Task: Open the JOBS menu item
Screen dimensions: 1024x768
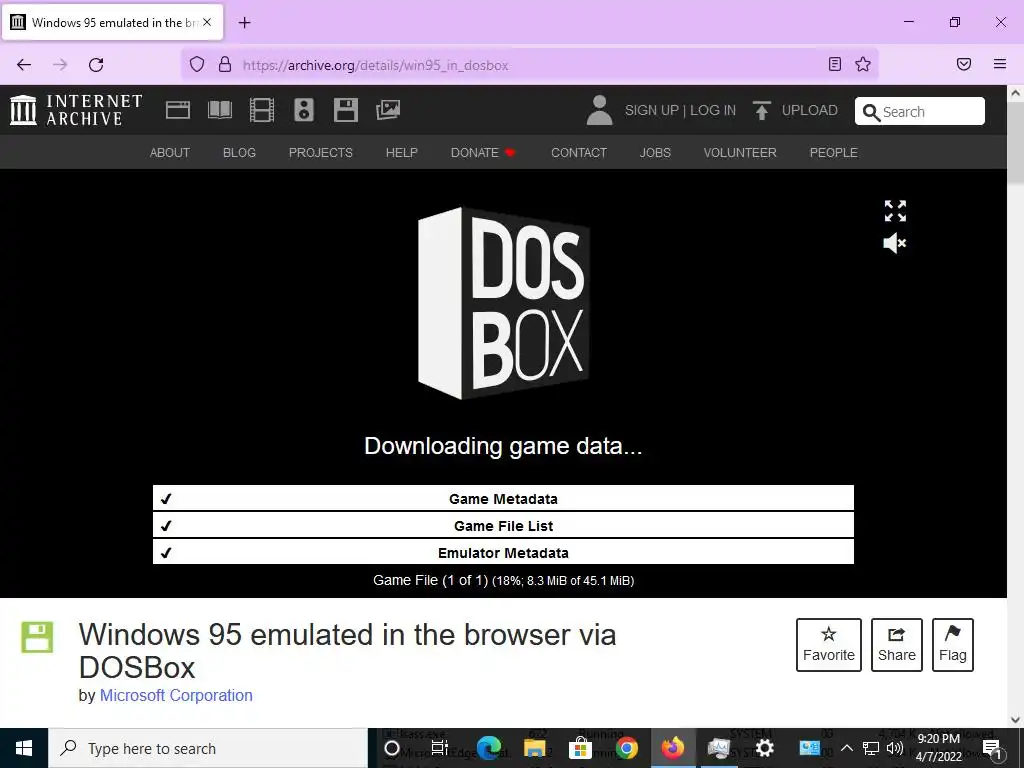Action: tap(655, 153)
